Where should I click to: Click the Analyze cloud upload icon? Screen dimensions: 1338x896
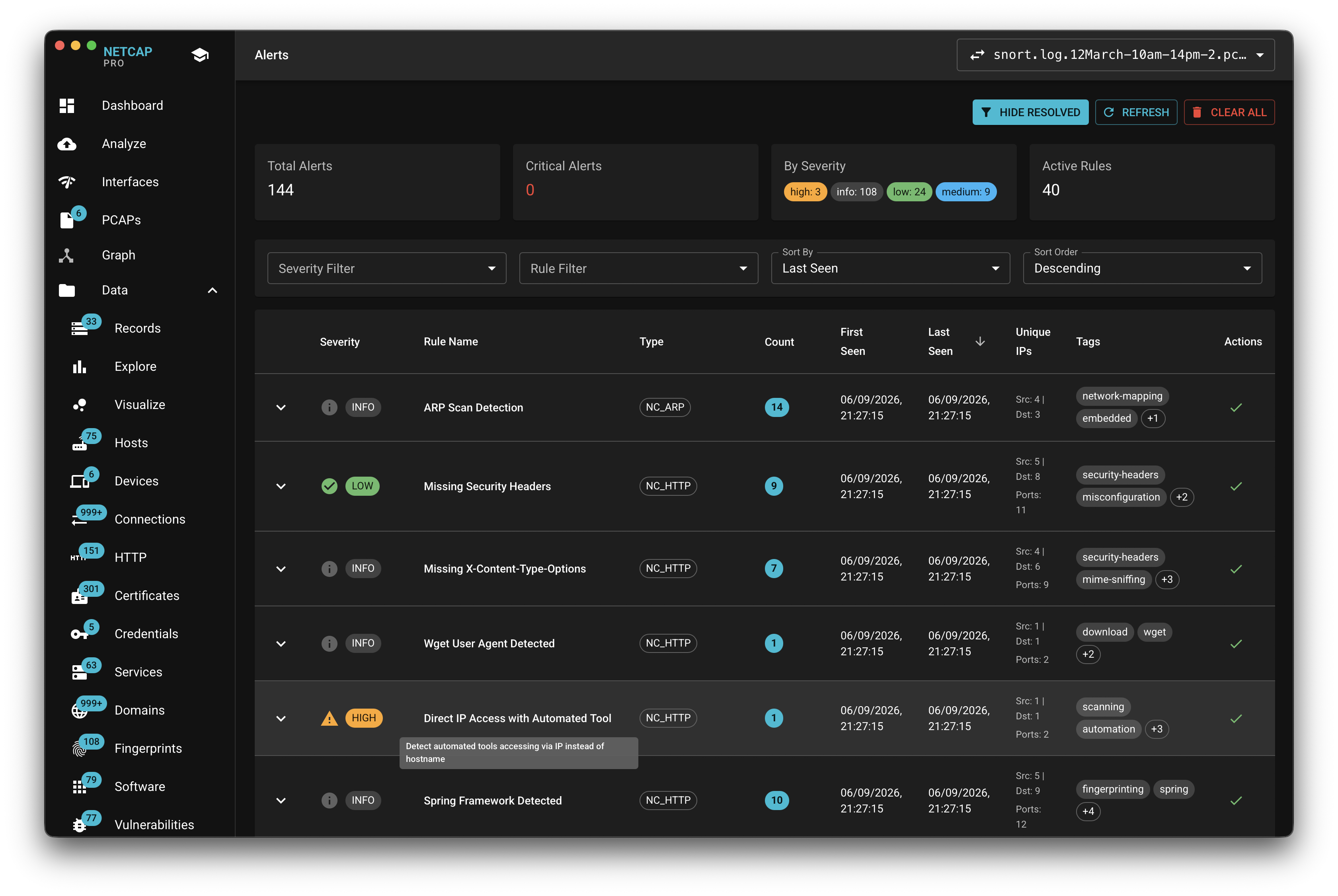pos(67,144)
